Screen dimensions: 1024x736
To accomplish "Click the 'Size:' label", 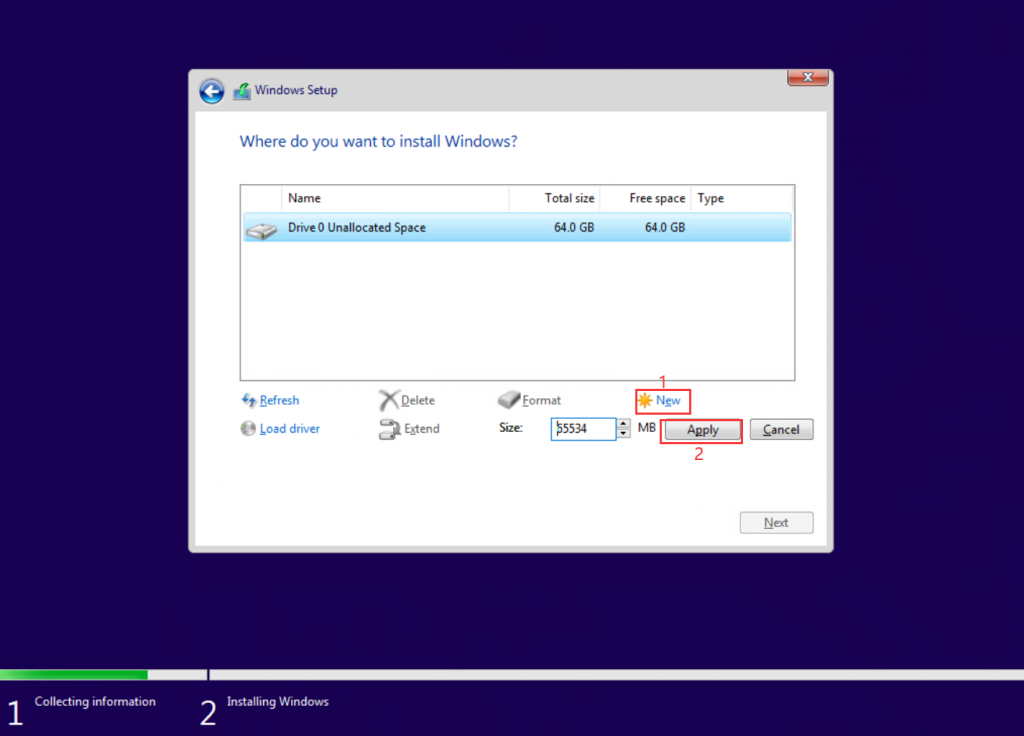I will 511,428.
